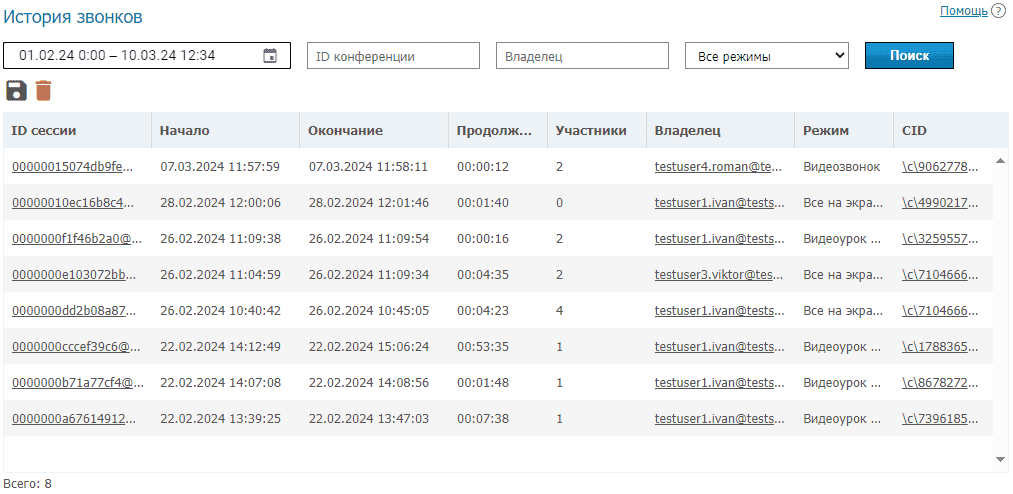Click the help question mark icon
Viewport: 1013px width, 494px height.
(x=998, y=11)
